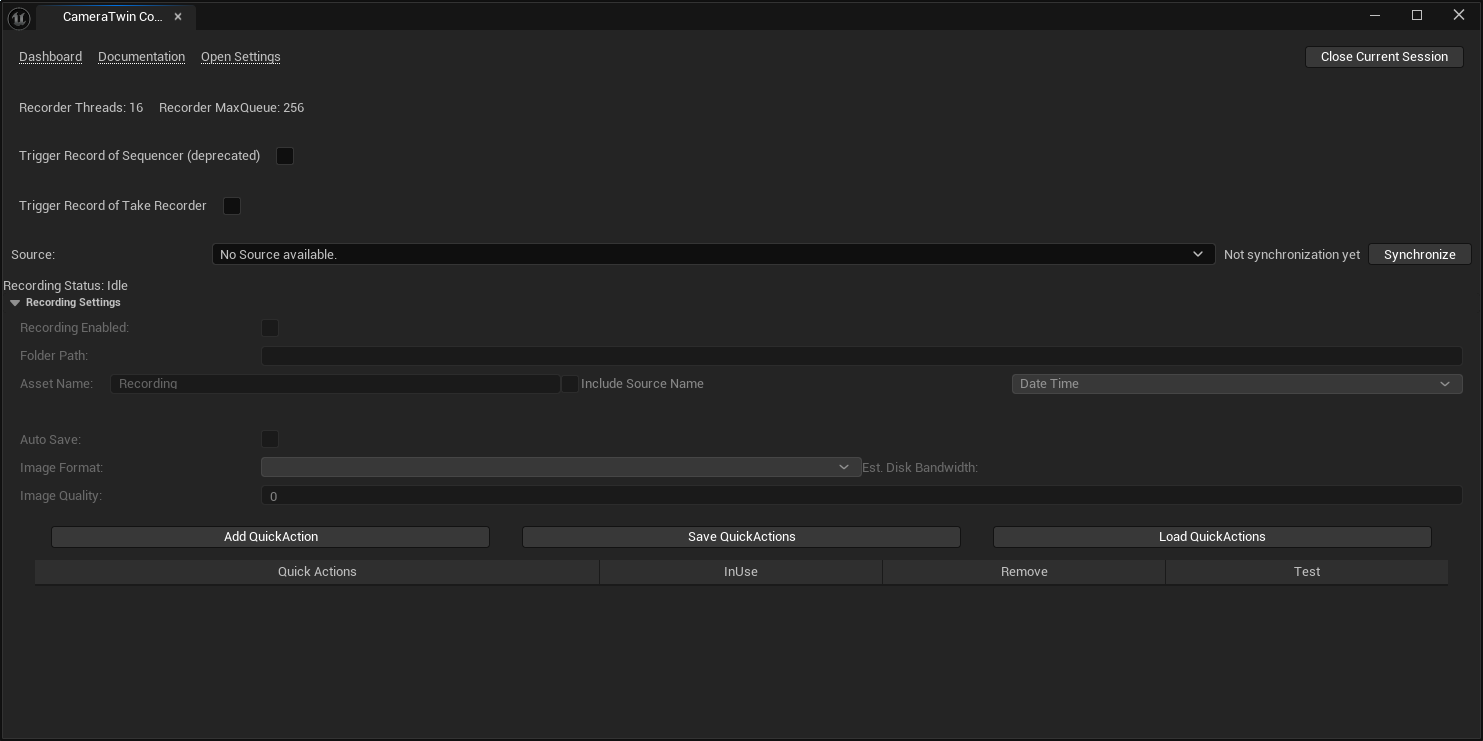Click the Open Settings link
Viewport: 1483px width, 741px height.
(x=240, y=57)
